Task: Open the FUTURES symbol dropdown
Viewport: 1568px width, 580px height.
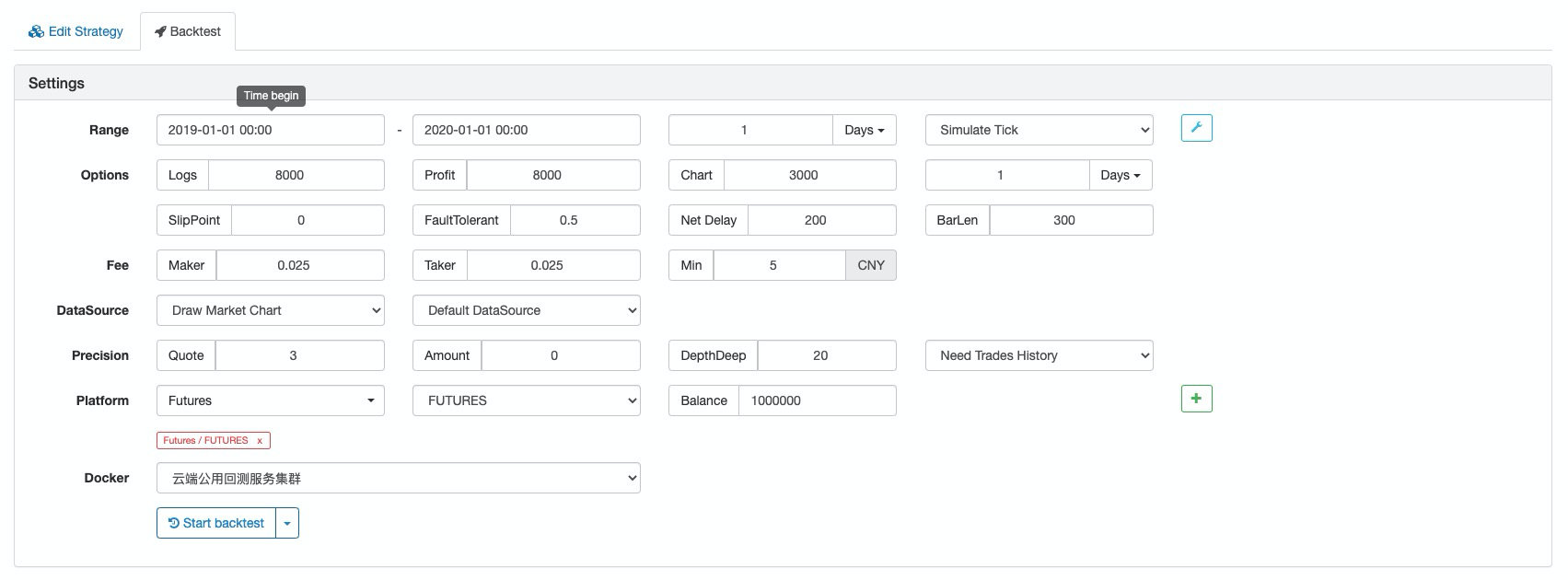Action: [526, 400]
